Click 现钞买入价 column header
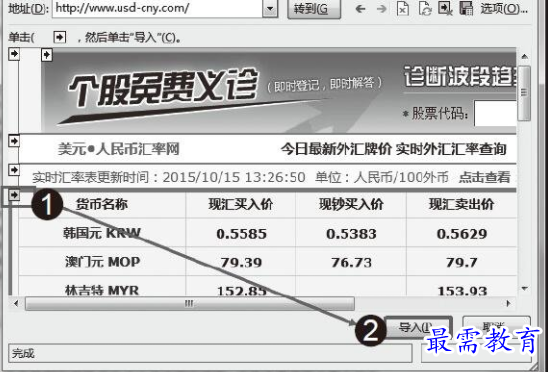Image resolution: width=548 pixels, height=372 pixels. pyautogui.click(x=351, y=204)
